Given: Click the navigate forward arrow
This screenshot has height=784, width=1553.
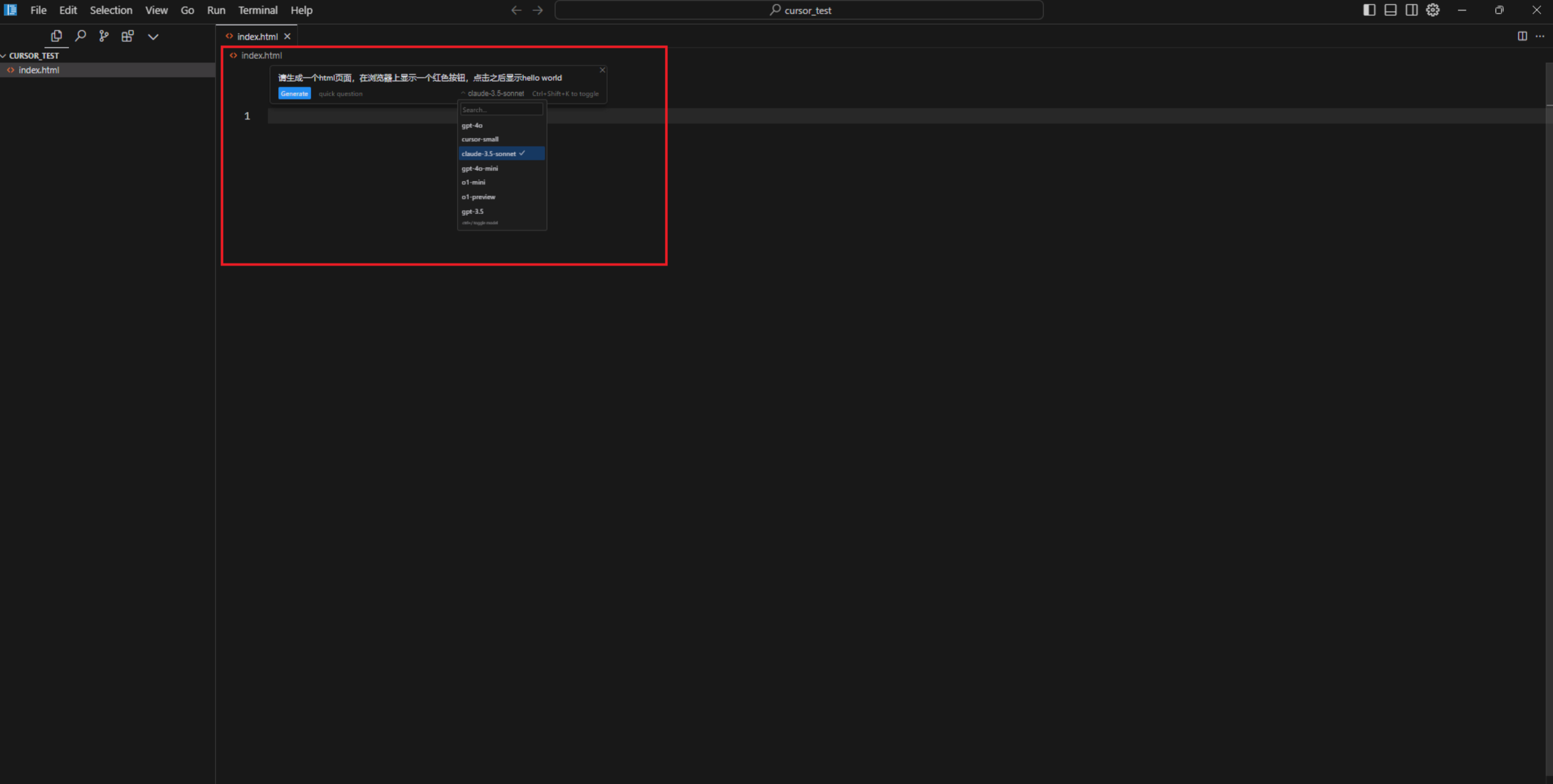Looking at the screenshot, I should coord(538,10).
